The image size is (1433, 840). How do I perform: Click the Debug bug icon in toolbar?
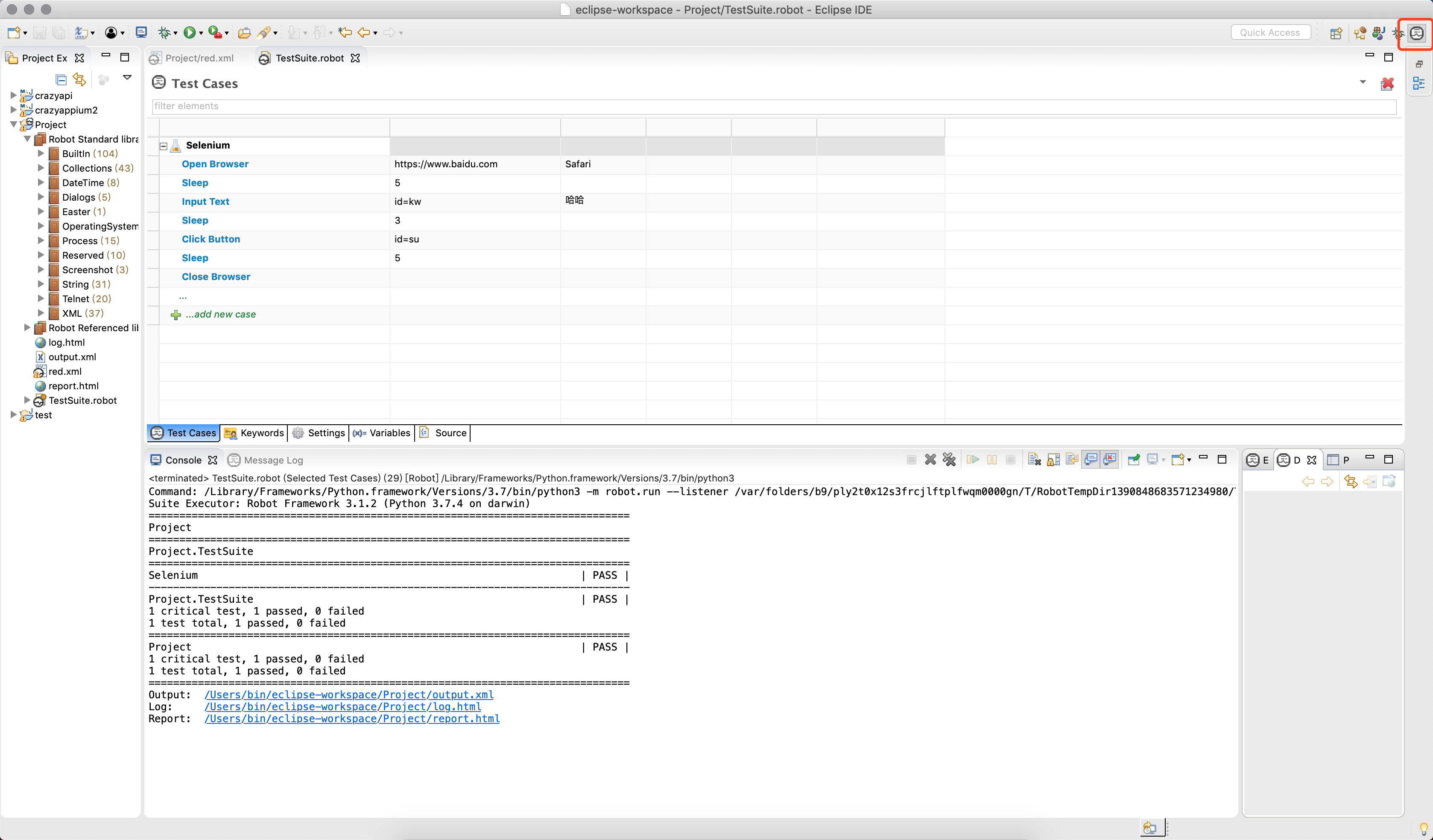point(164,32)
